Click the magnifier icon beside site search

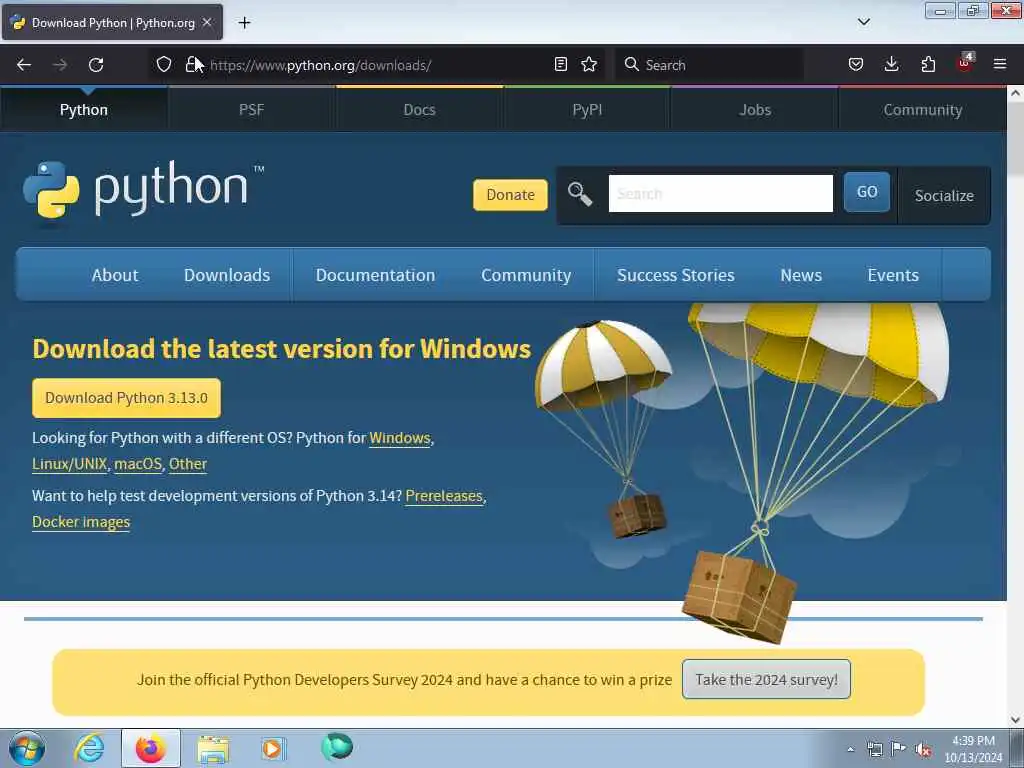[579, 194]
